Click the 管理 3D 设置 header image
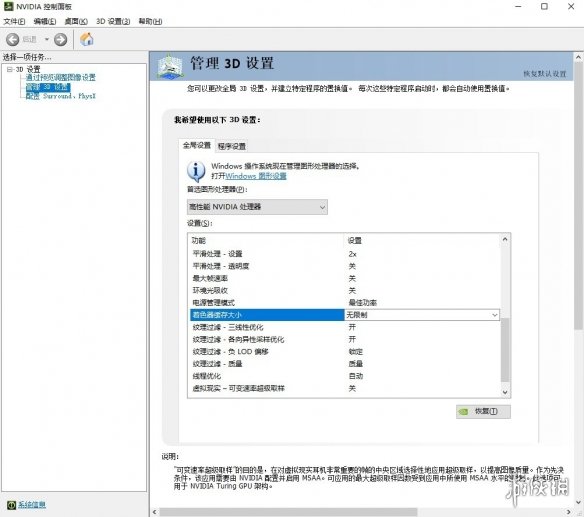Screen dimensions: 584x517 click(x=170, y=67)
